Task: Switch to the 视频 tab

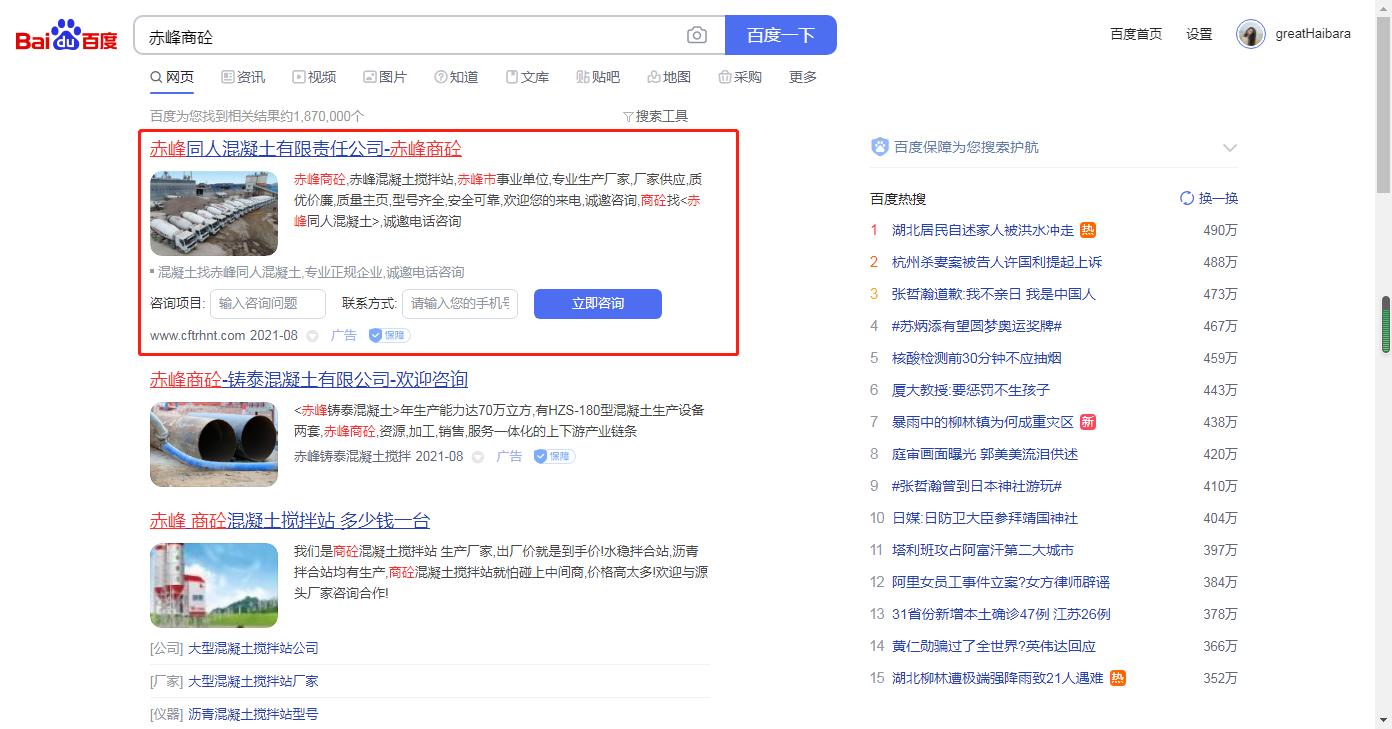Action: click(314, 77)
